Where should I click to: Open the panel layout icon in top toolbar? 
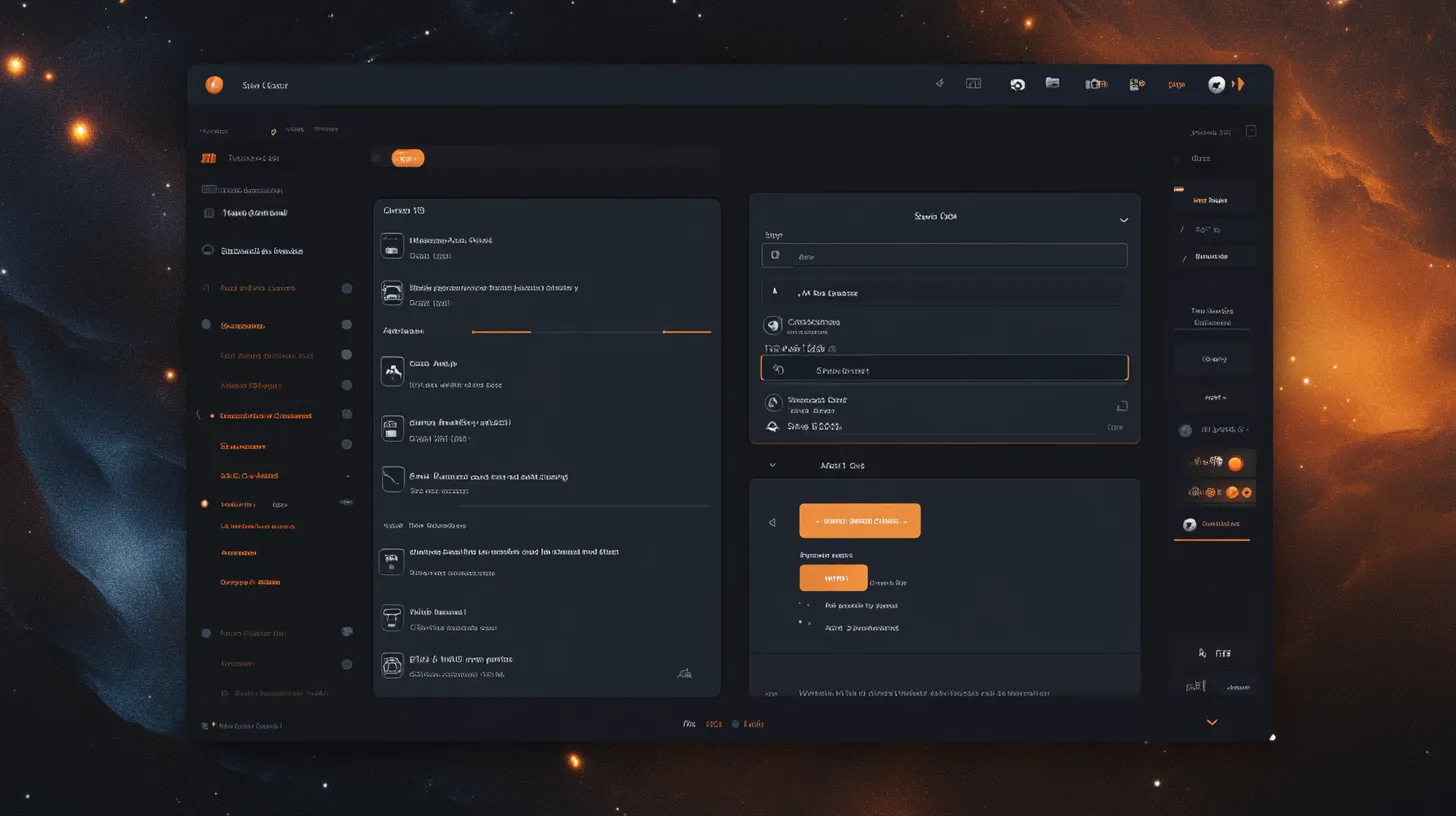point(973,84)
